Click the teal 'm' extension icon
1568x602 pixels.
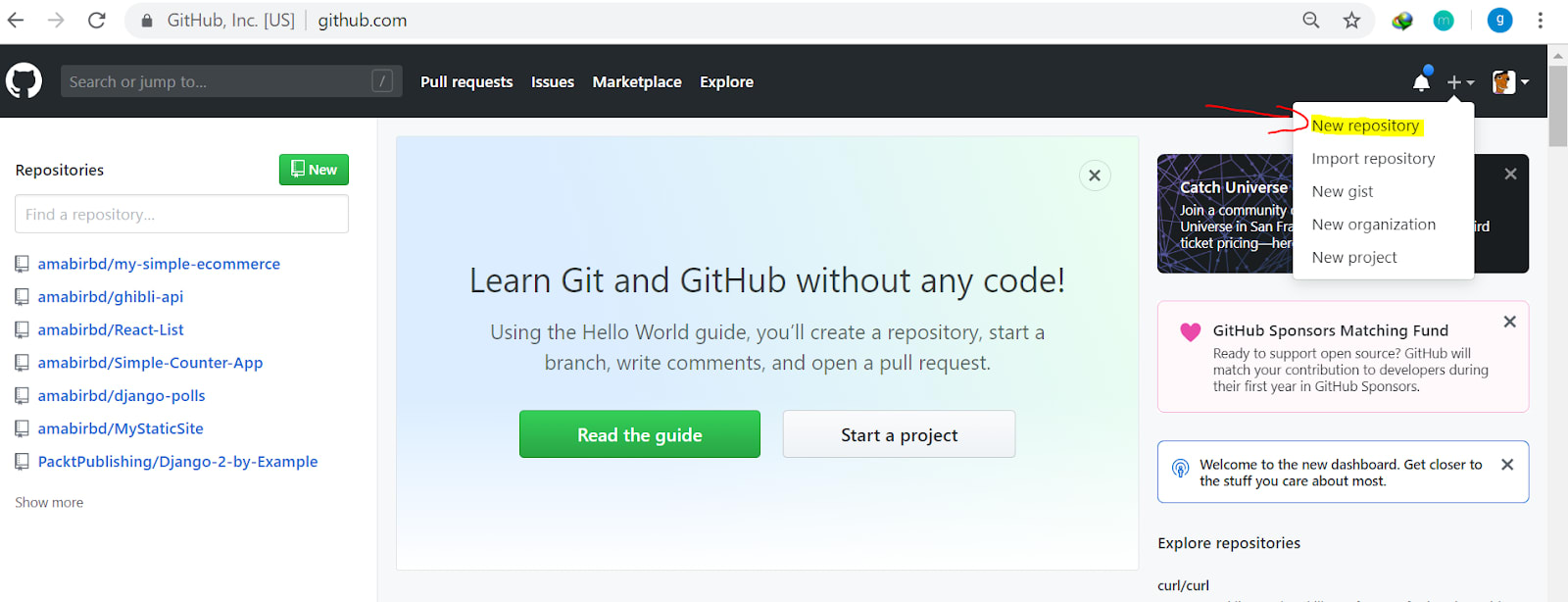tap(1444, 20)
